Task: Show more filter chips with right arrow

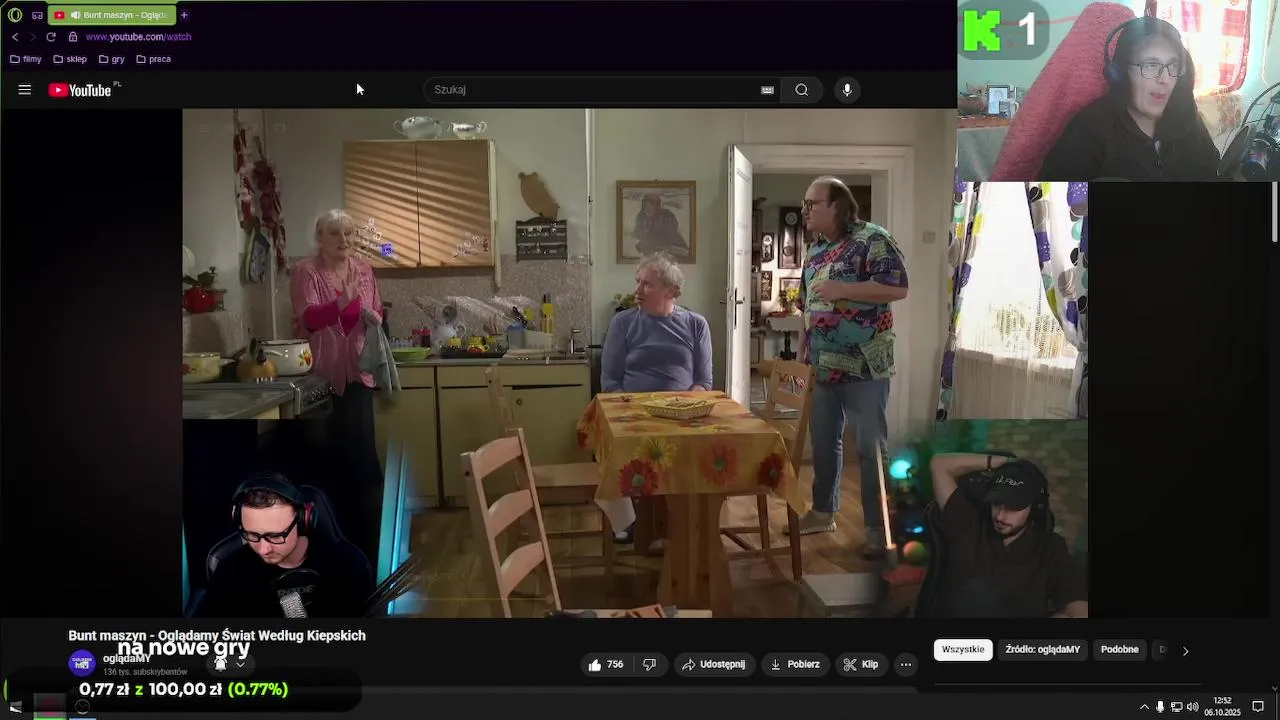Action: tap(1186, 651)
